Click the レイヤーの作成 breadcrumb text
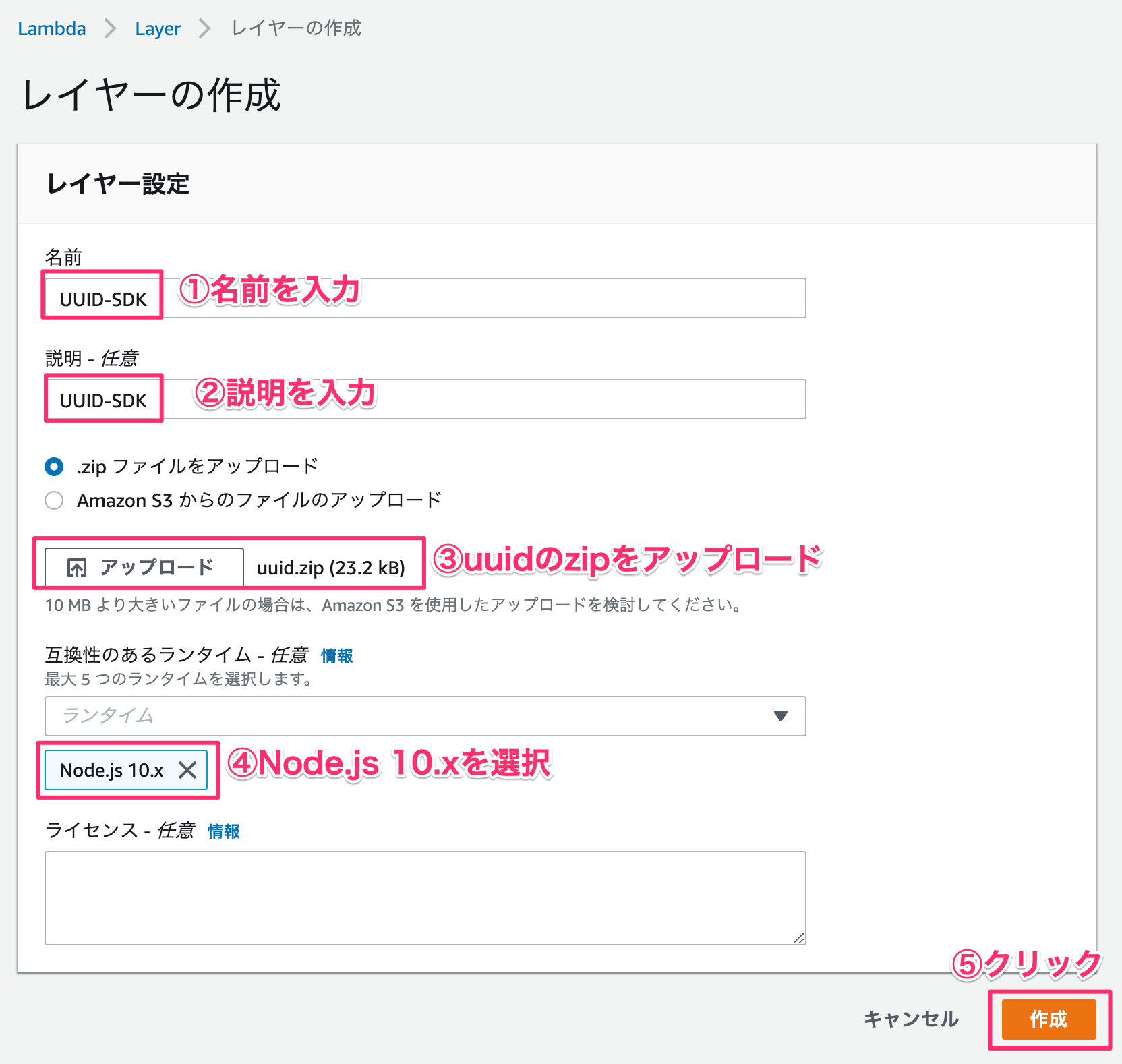The image size is (1122, 1064). pos(296,28)
